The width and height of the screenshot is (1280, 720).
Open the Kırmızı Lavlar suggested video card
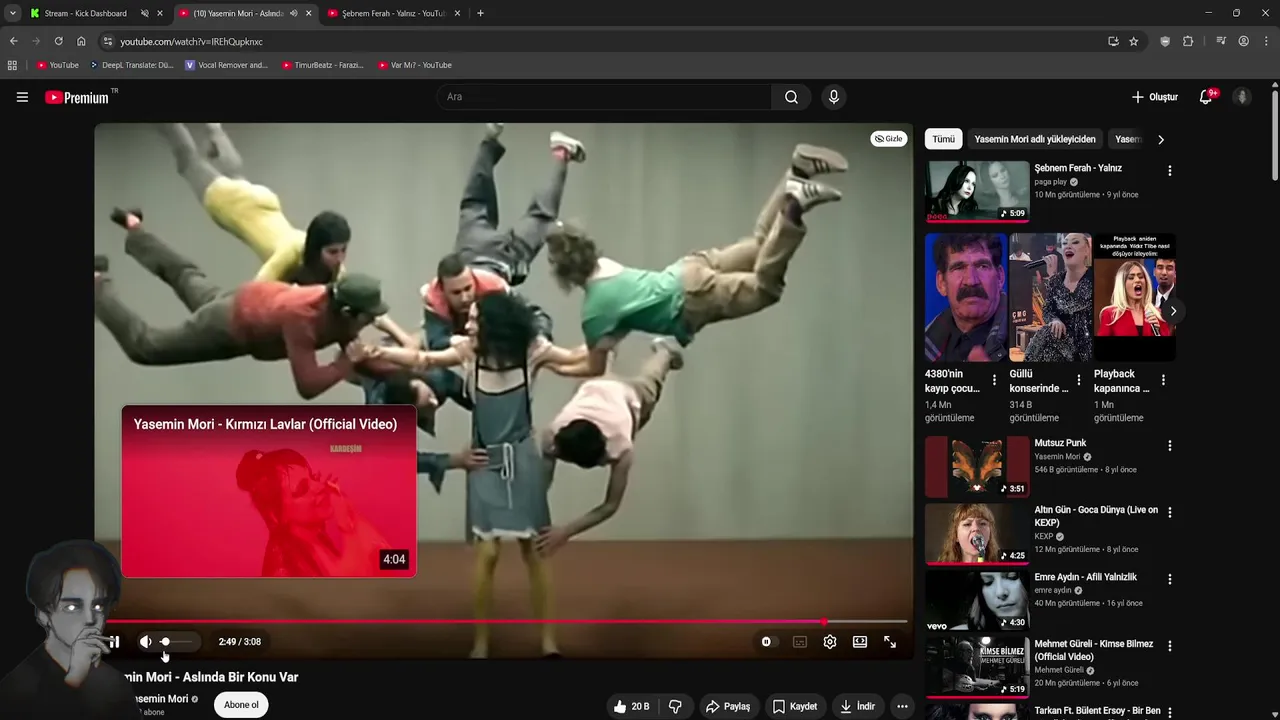click(268, 491)
